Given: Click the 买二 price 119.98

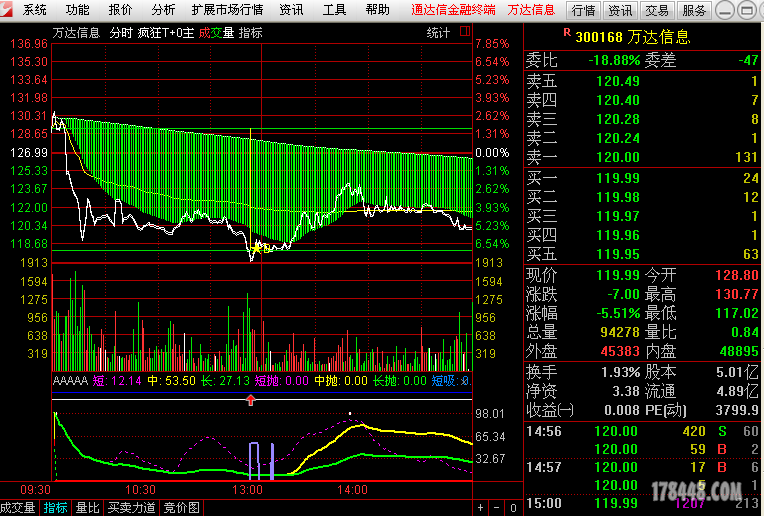Looking at the screenshot, I should pos(618,197).
